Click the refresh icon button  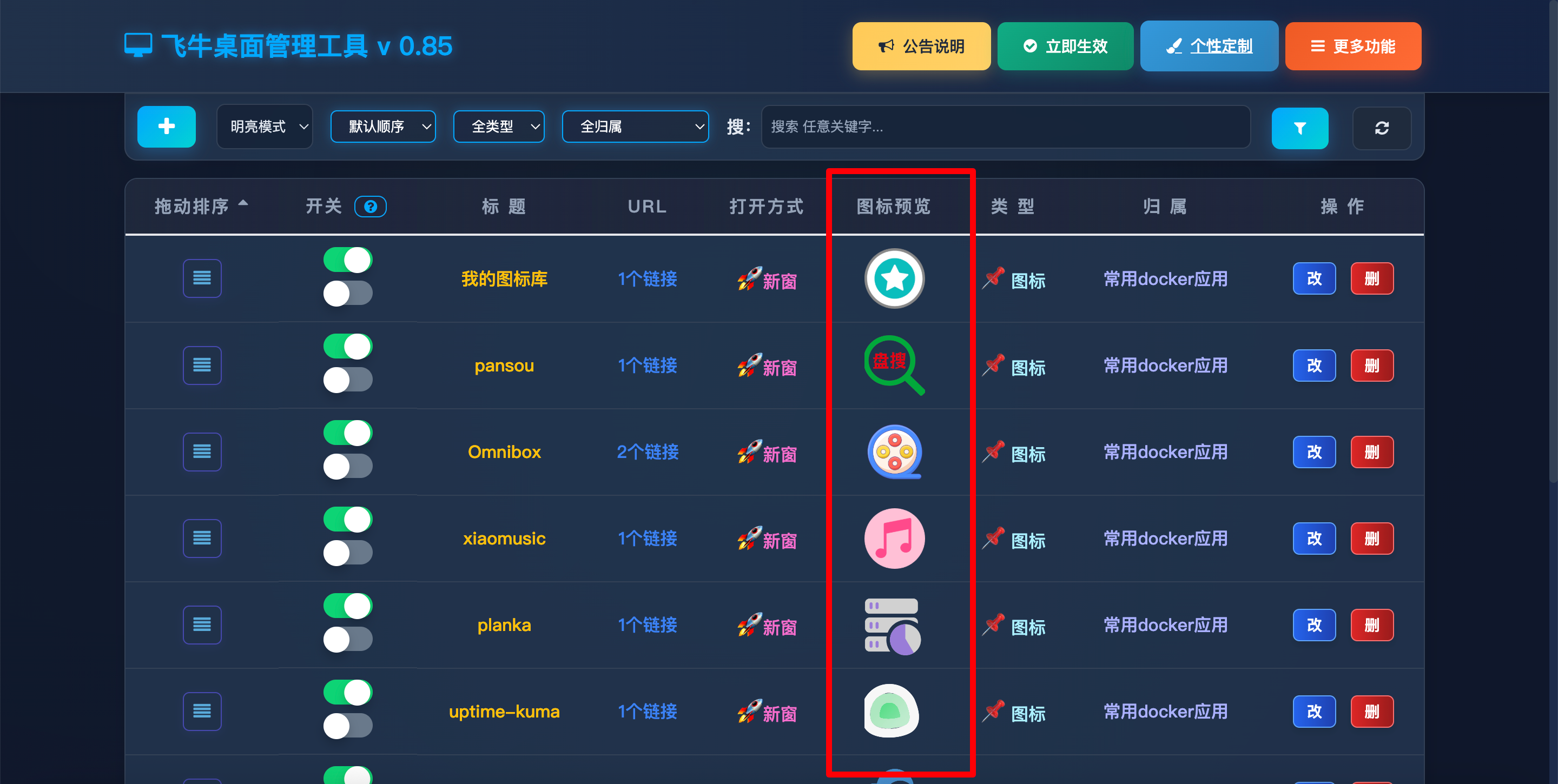1382,128
